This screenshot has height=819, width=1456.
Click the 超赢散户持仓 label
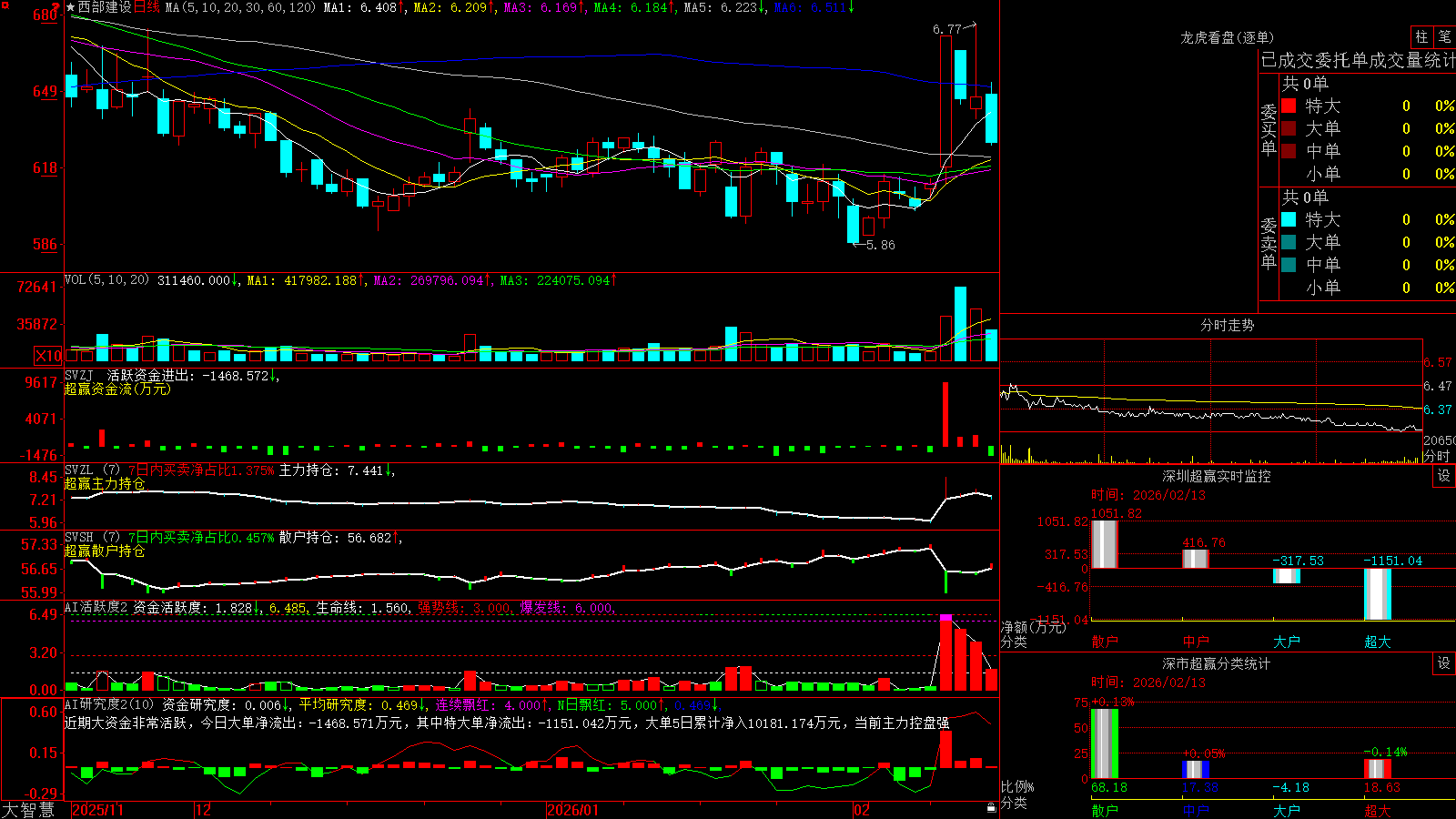click(105, 551)
